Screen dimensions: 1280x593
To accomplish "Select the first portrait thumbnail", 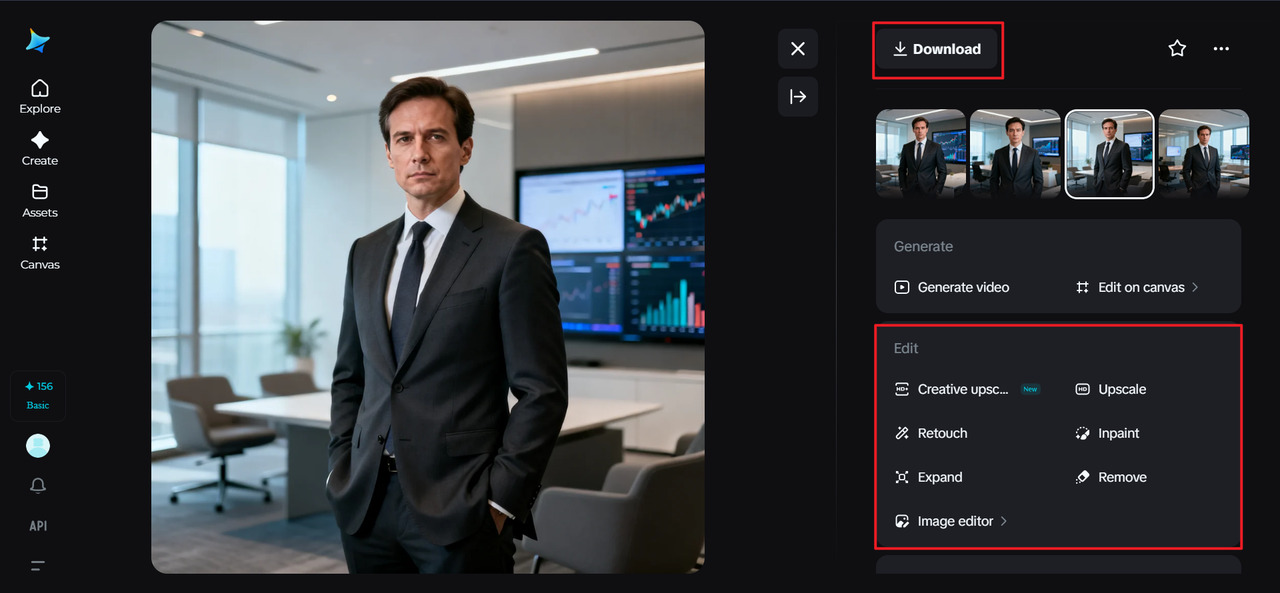I will click(x=921, y=154).
